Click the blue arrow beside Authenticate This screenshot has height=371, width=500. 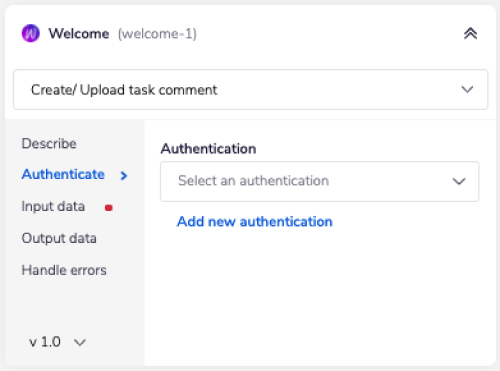coord(124,175)
